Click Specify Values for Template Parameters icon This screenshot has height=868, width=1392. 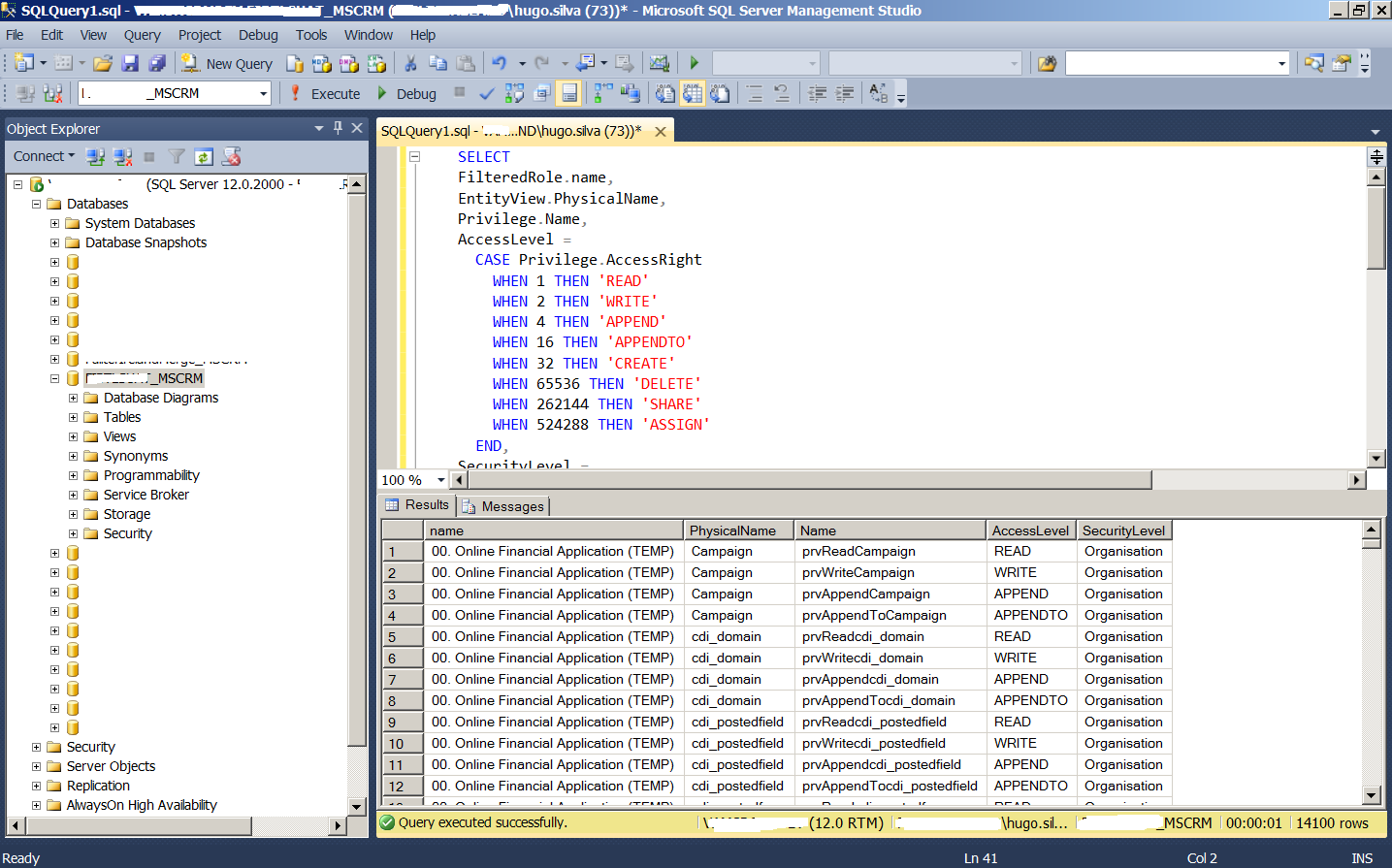(x=879, y=93)
